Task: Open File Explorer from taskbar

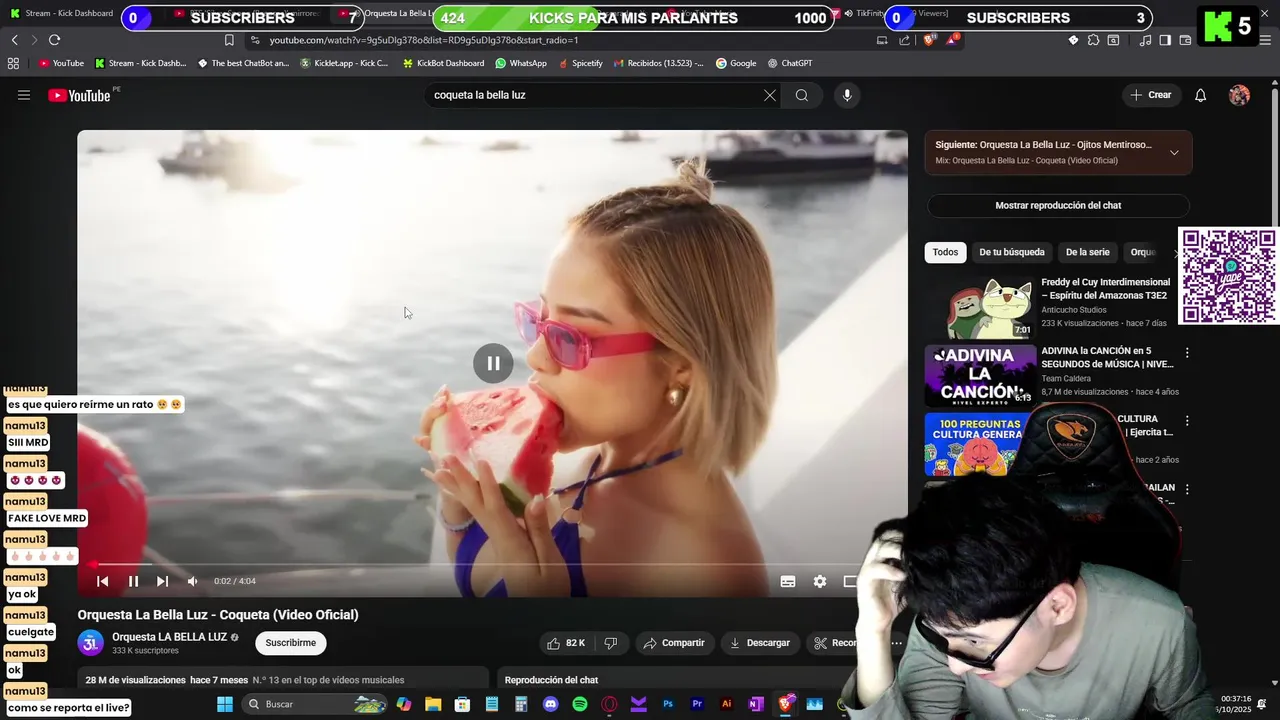Action: tap(433, 704)
